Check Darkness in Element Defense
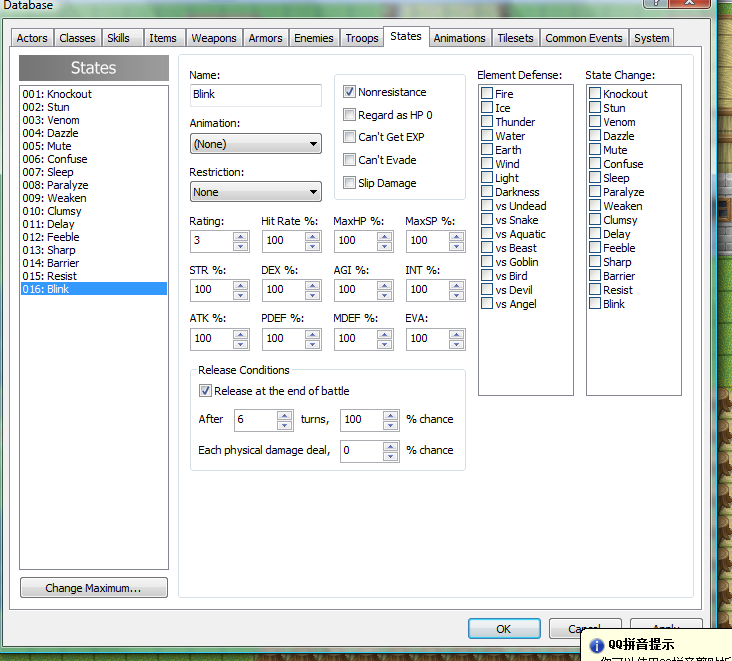 (x=487, y=191)
